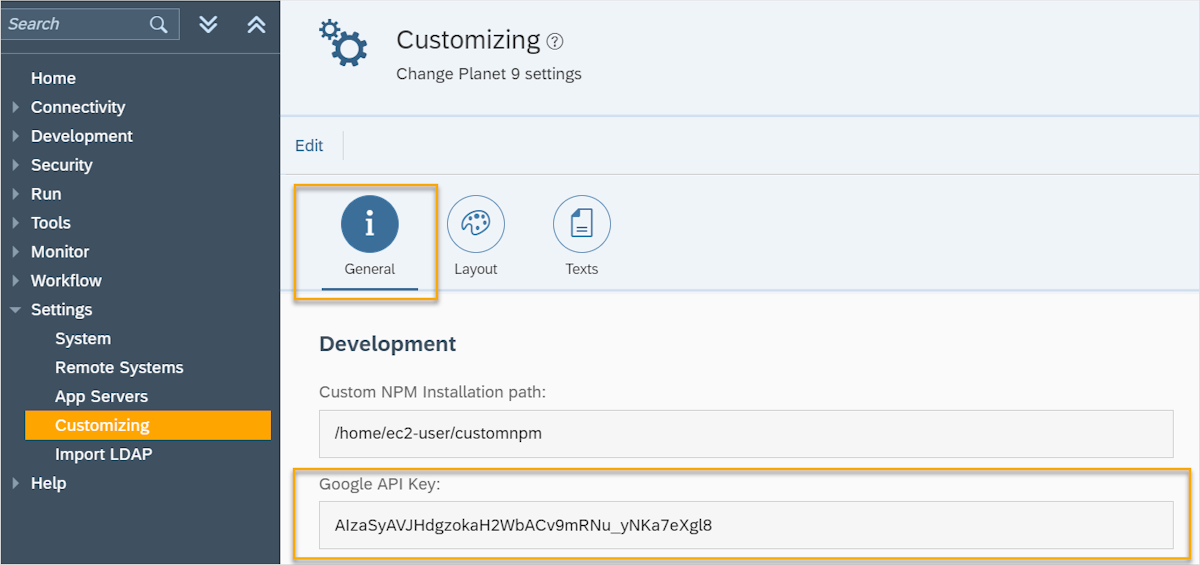This screenshot has width=1200, height=565.
Task: Open the Layout palette icon tab
Action: [x=476, y=225]
